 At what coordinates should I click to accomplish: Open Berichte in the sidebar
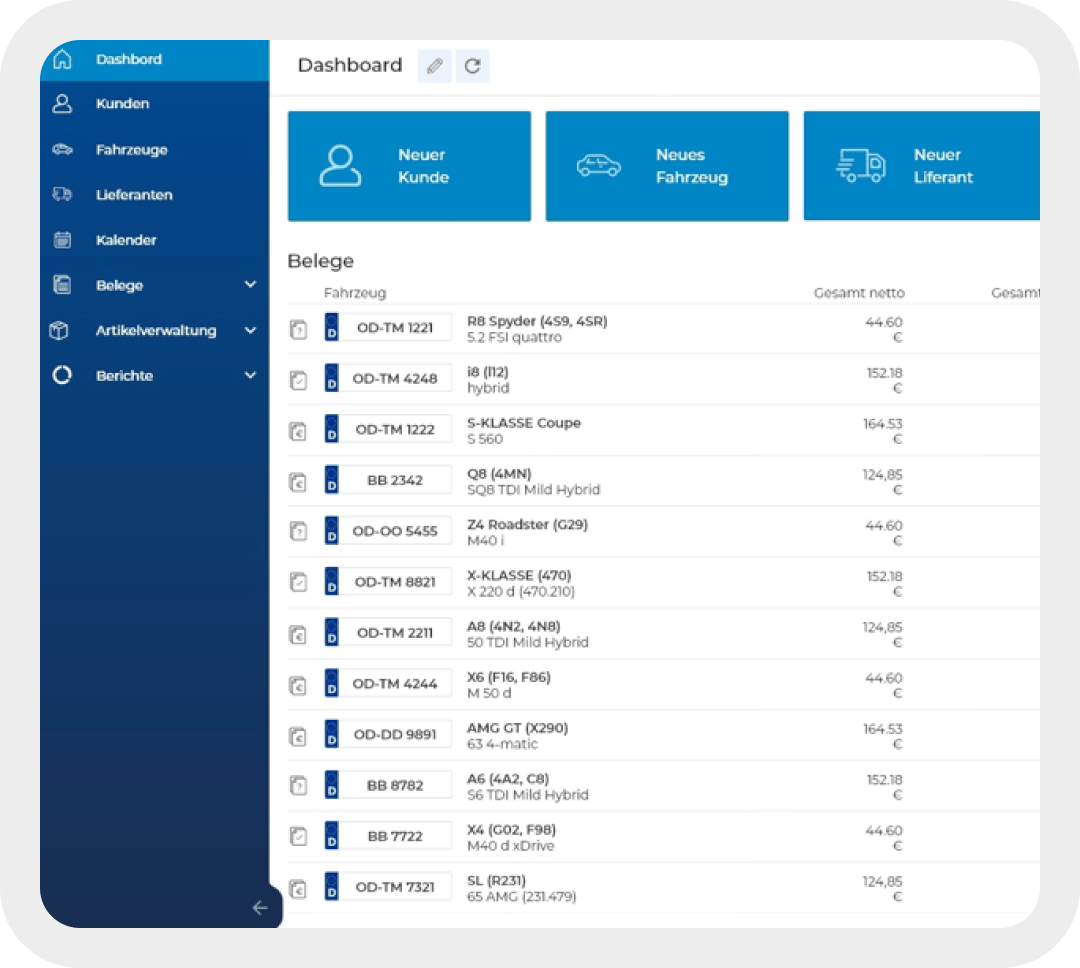[x=154, y=375]
